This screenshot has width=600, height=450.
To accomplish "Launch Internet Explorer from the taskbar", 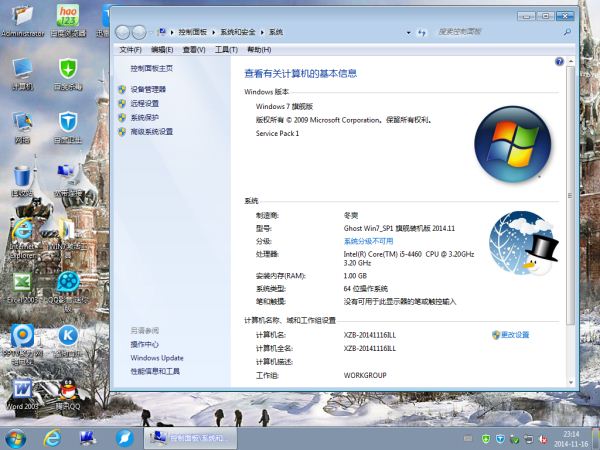I will click(x=52, y=439).
